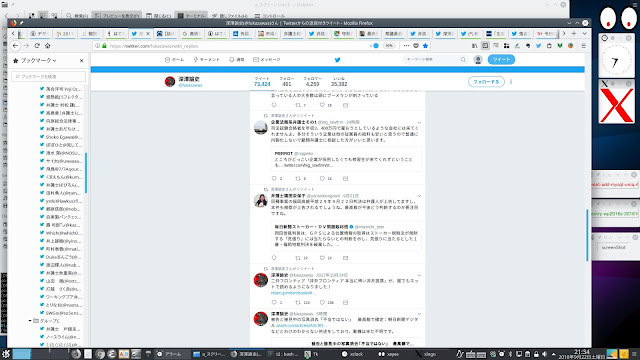Open the ホーム tab in Twitter navigation
Screen dimensions: 640x360
pyautogui.click(x=174, y=60)
